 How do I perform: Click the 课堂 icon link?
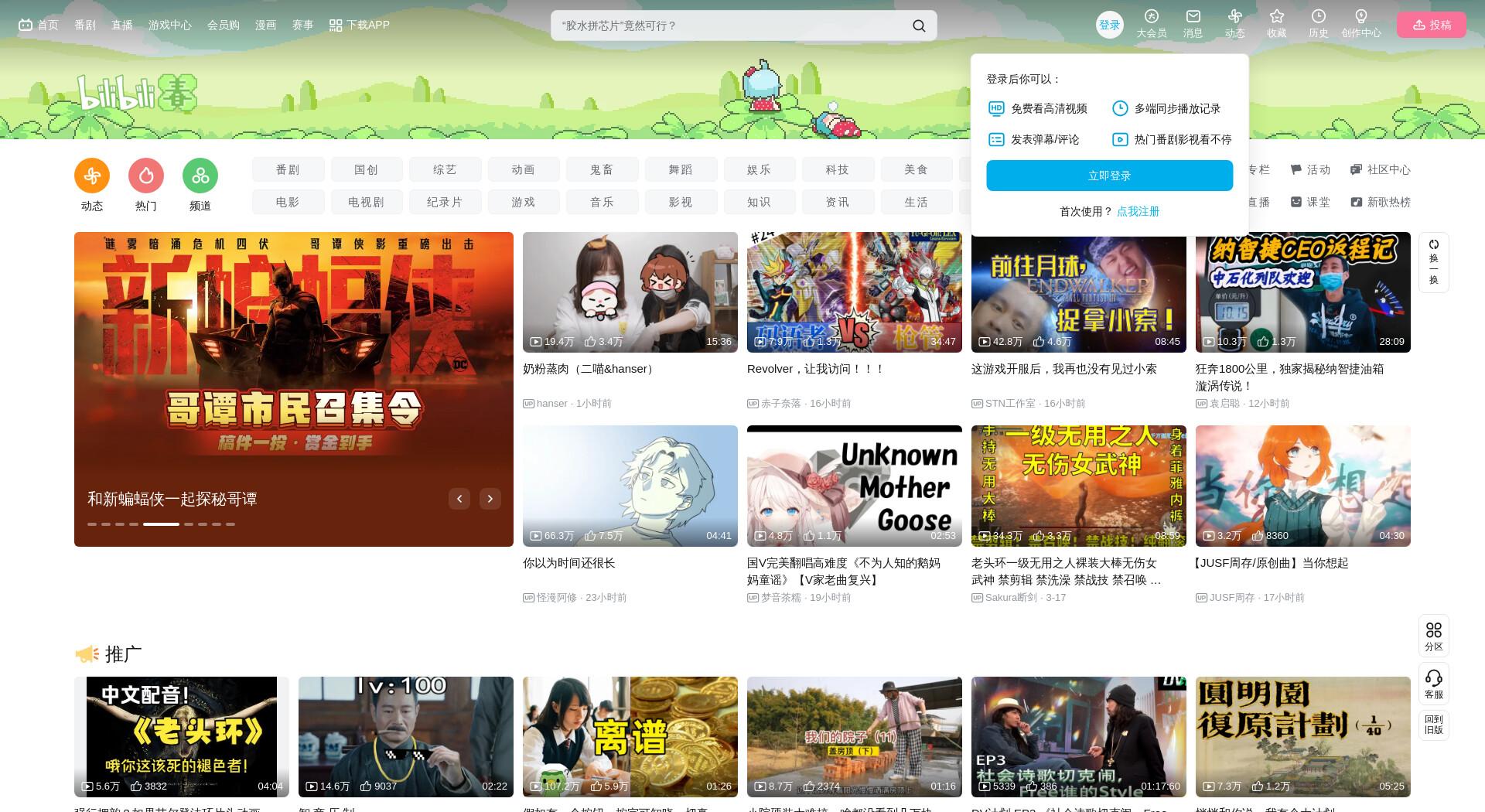click(1310, 202)
